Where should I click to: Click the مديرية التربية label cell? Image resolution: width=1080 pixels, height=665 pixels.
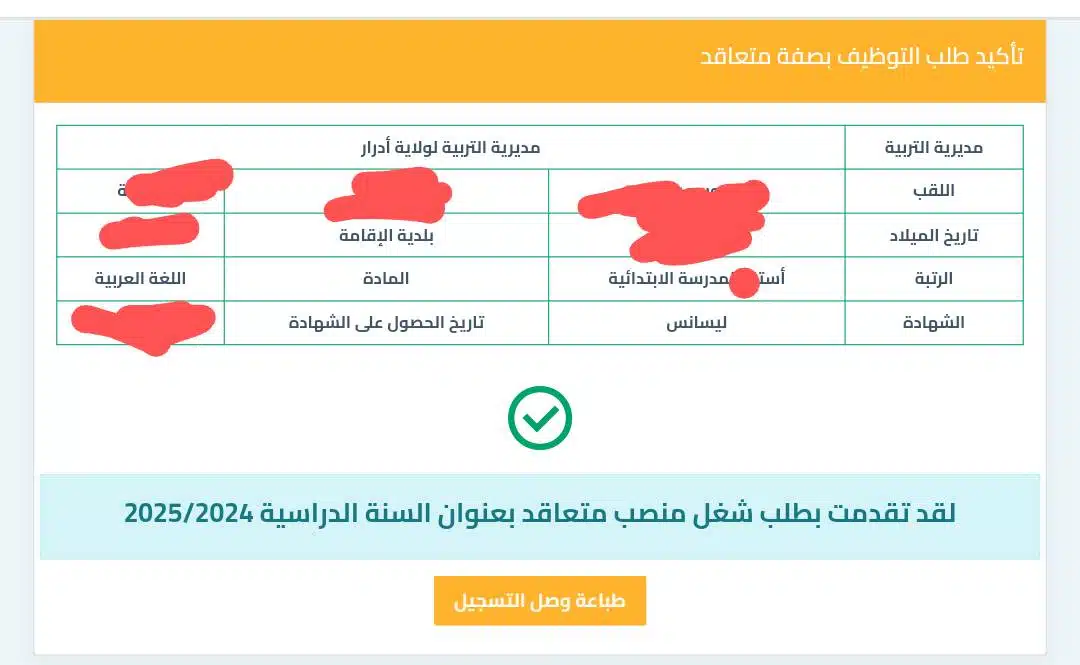pos(934,147)
